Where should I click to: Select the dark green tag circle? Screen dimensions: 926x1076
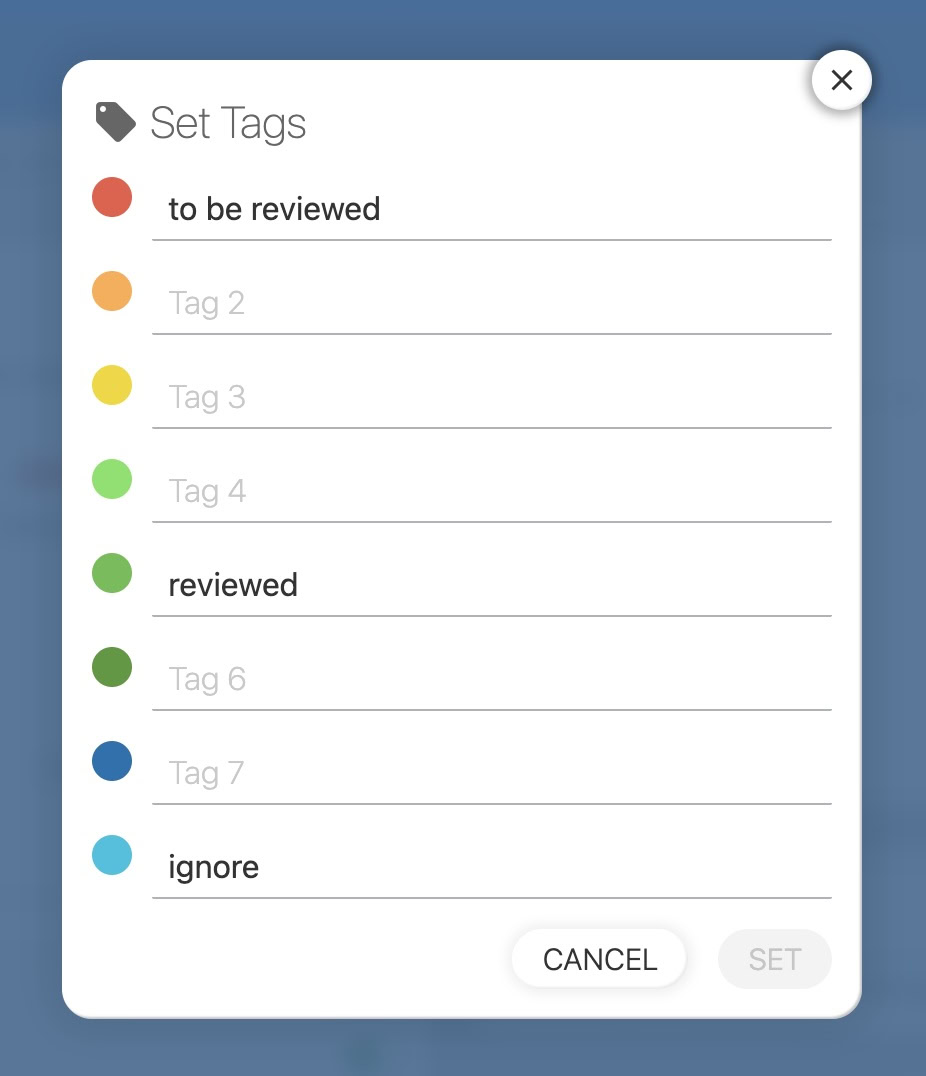pyautogui.click(x=112, y=667)
